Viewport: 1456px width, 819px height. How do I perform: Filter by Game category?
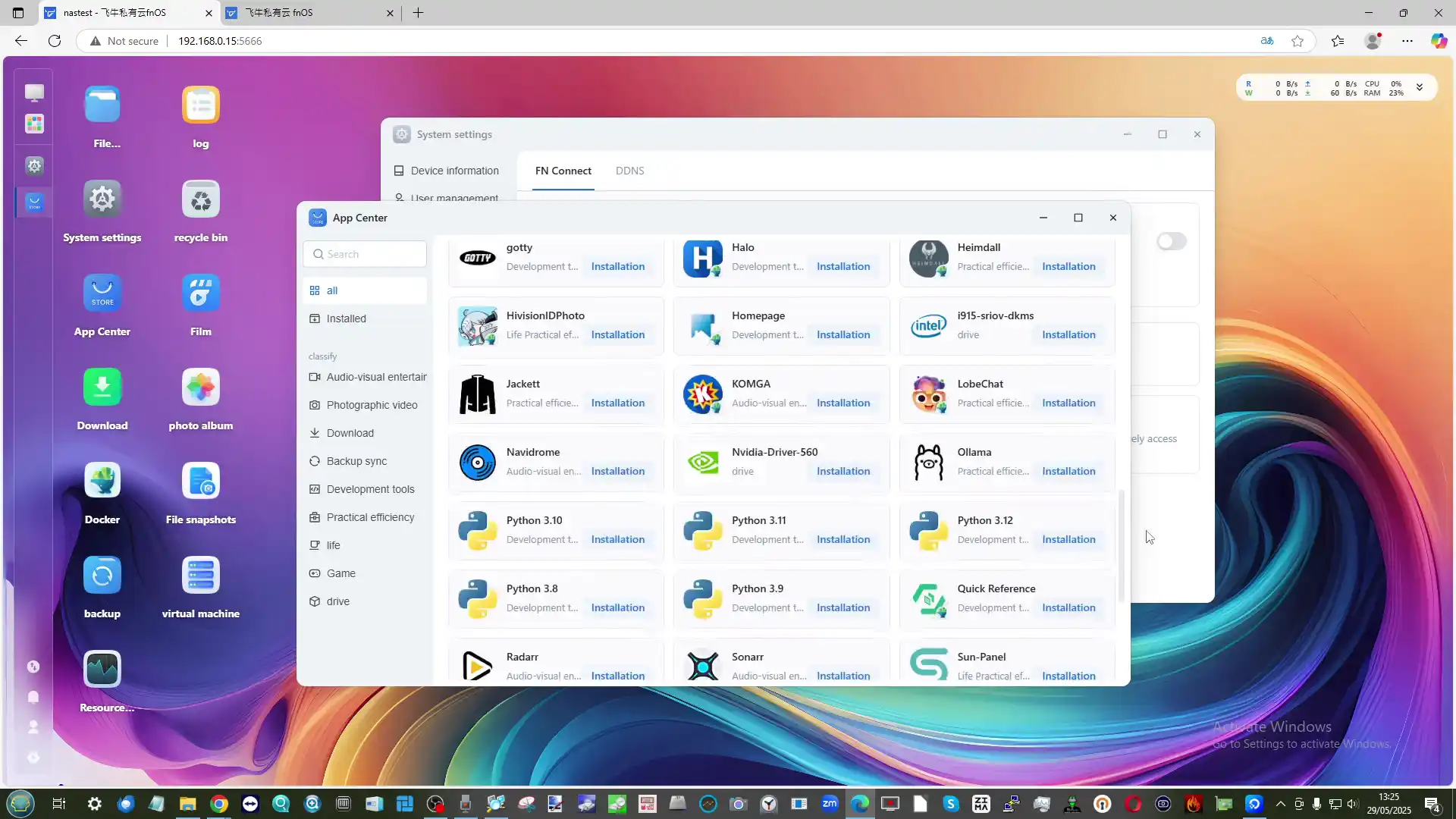[365, 573]
